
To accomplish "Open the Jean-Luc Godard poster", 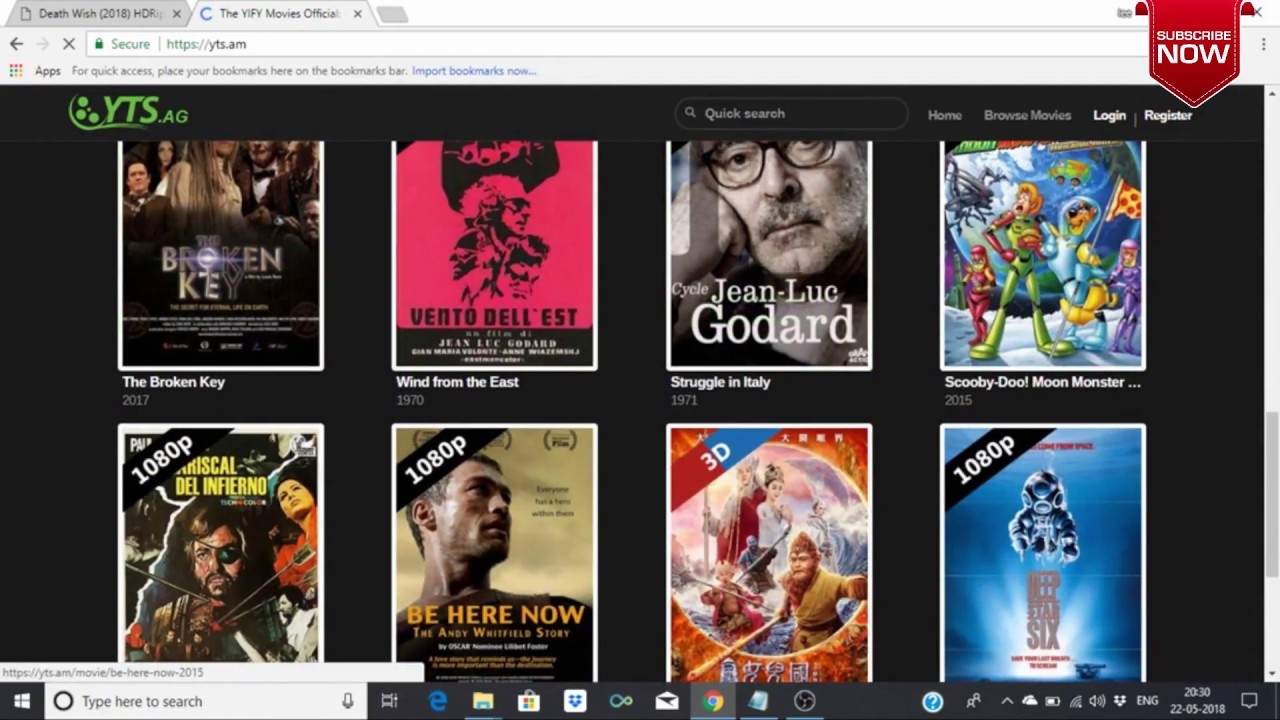I will click(x=769, y=255).
